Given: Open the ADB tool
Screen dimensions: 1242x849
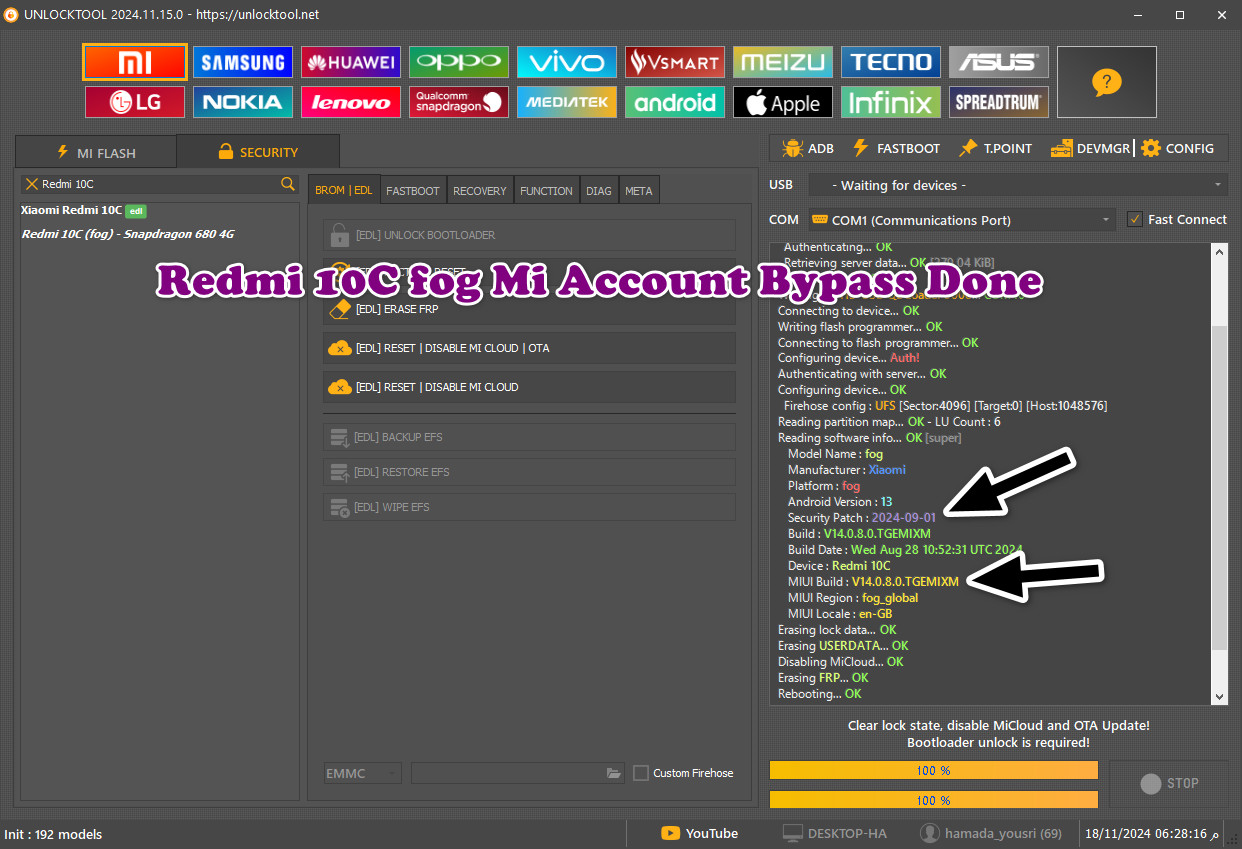Looking at the screenshot, I should pos(808,148).
